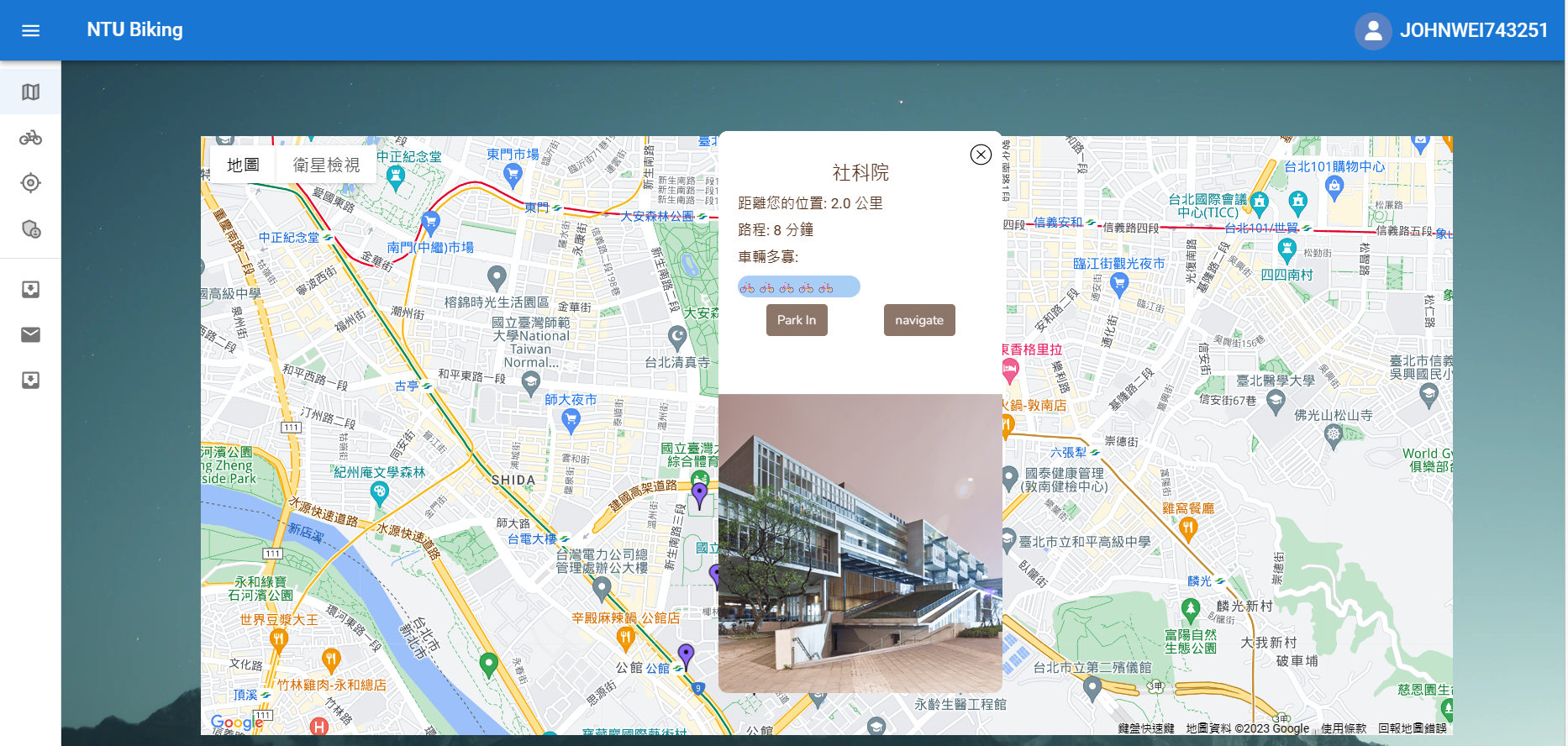This screenshot has height=746, width=1568.
Task: Click the mail envelope icon in sidebar
Action: [x=31, y=335]
